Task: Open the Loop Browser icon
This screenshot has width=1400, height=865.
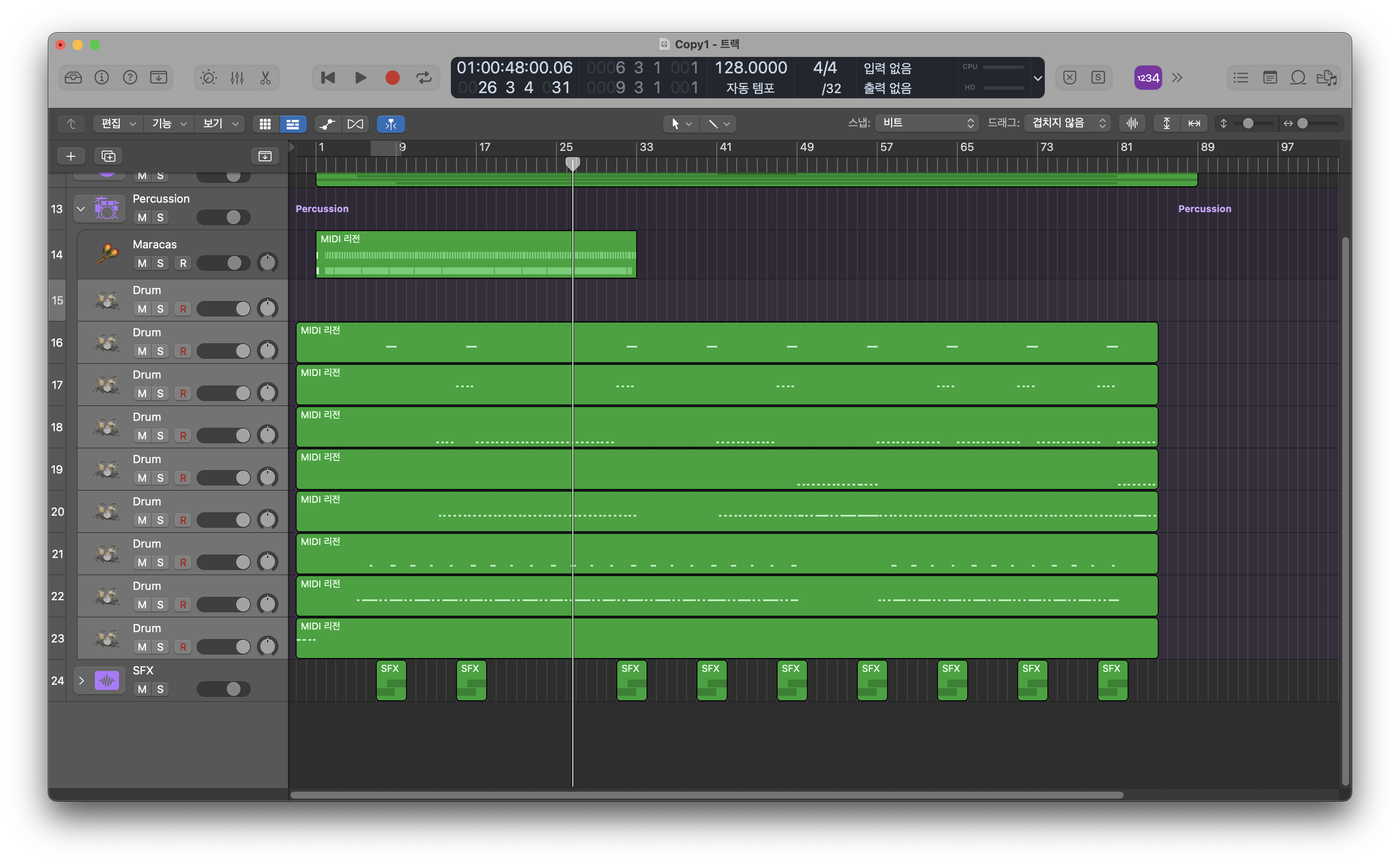Action: pyautogui.click(x=1298, y=78)
